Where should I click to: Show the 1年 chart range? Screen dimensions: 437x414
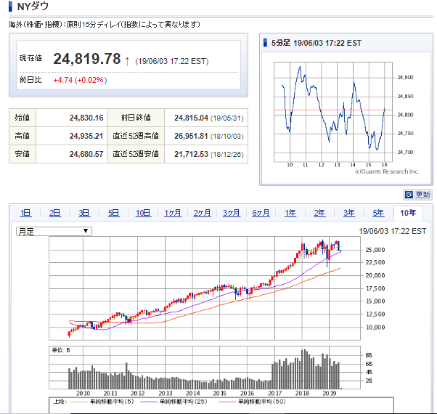(290, 213)
